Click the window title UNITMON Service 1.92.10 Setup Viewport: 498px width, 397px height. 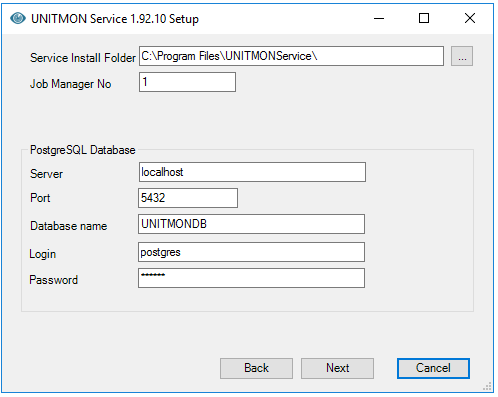(115, 19)
